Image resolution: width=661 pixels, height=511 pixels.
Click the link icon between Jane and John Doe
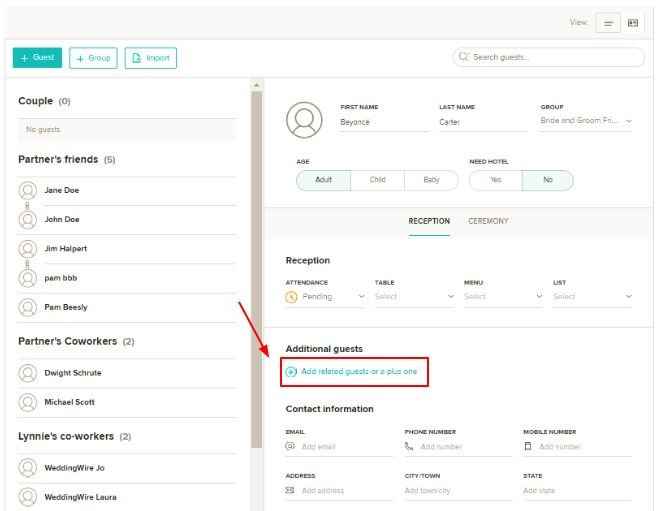click(27, 205)
